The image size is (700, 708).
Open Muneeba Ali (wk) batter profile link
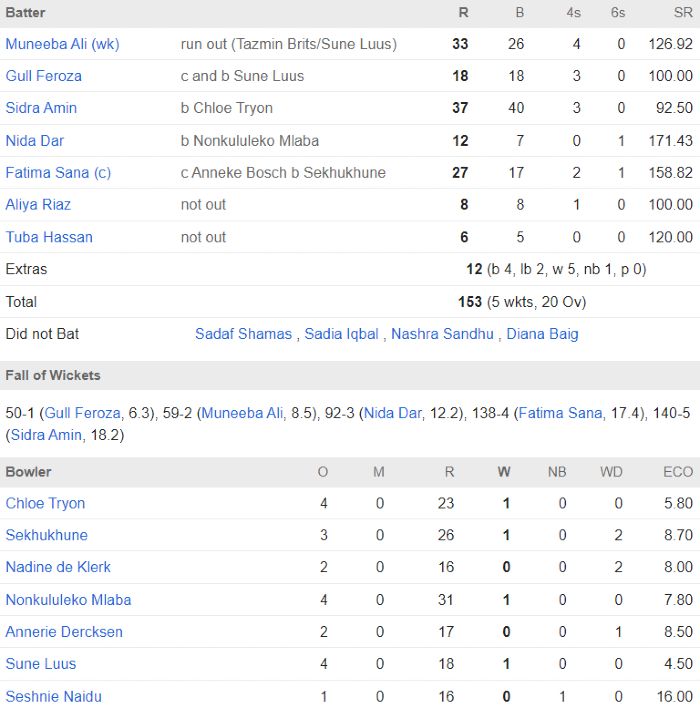click(x=62, y=44)
